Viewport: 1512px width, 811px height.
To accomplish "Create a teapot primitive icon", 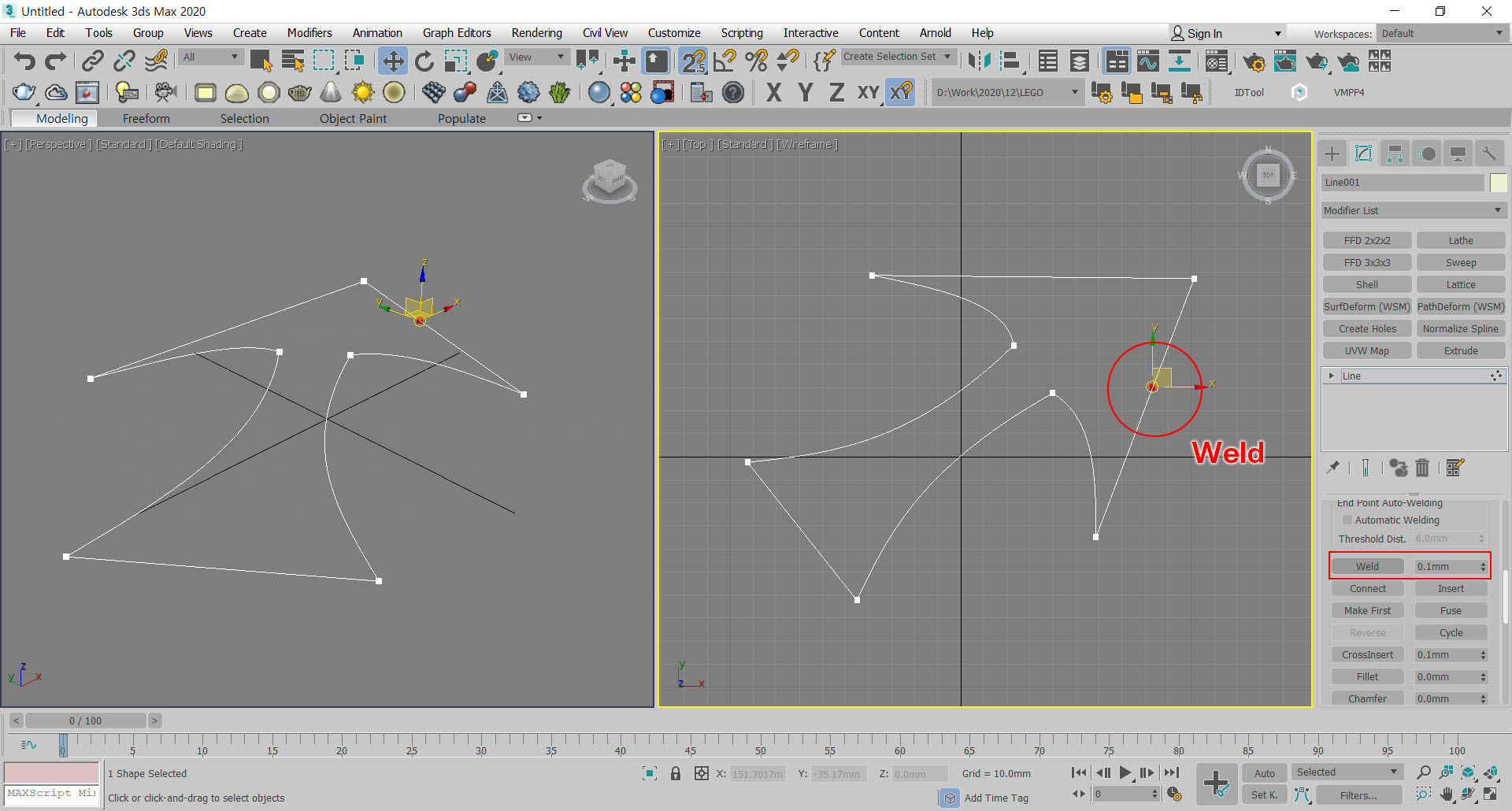I will click(x=299, y=92).
